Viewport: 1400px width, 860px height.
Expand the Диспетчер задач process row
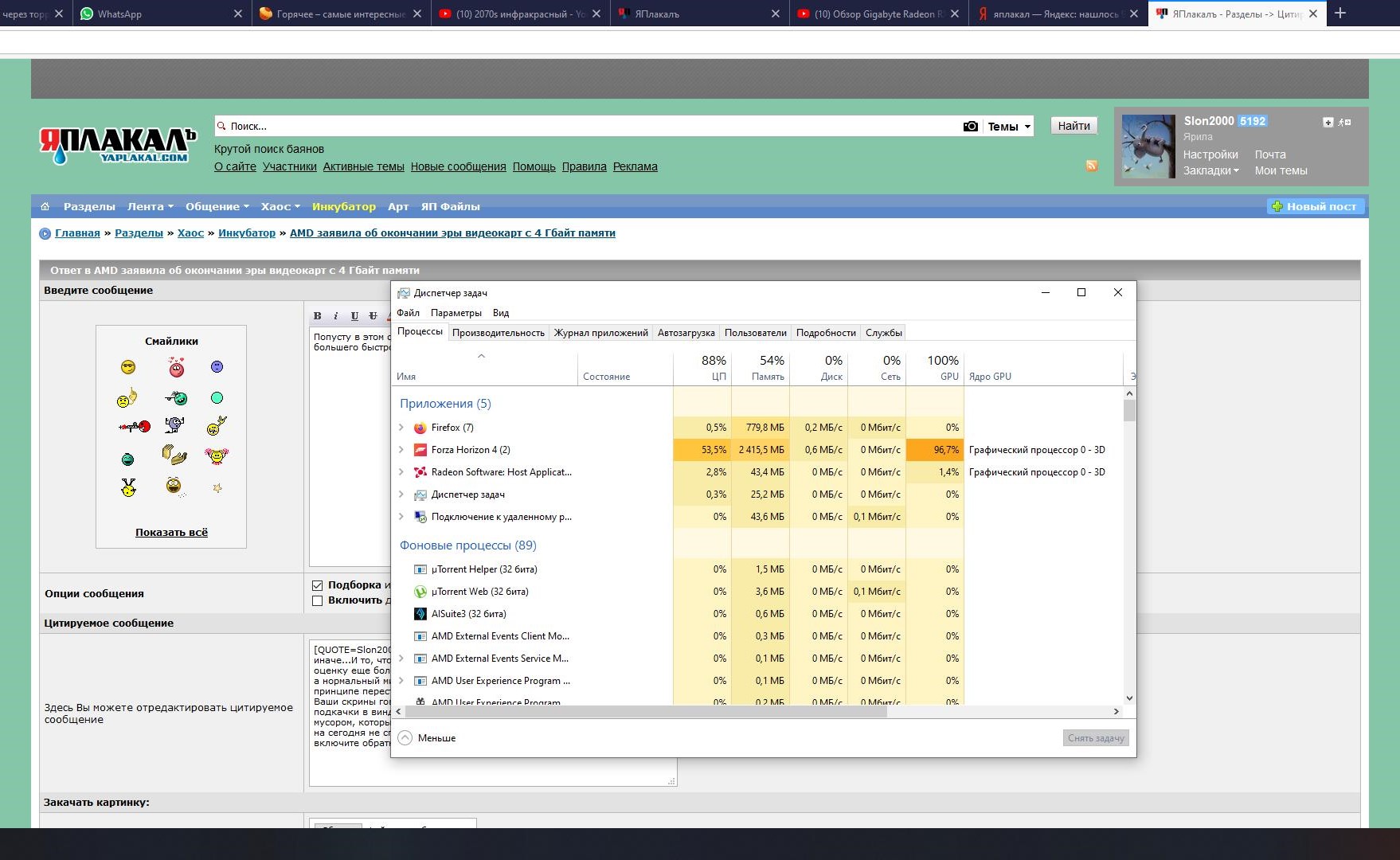pos(401,494)
